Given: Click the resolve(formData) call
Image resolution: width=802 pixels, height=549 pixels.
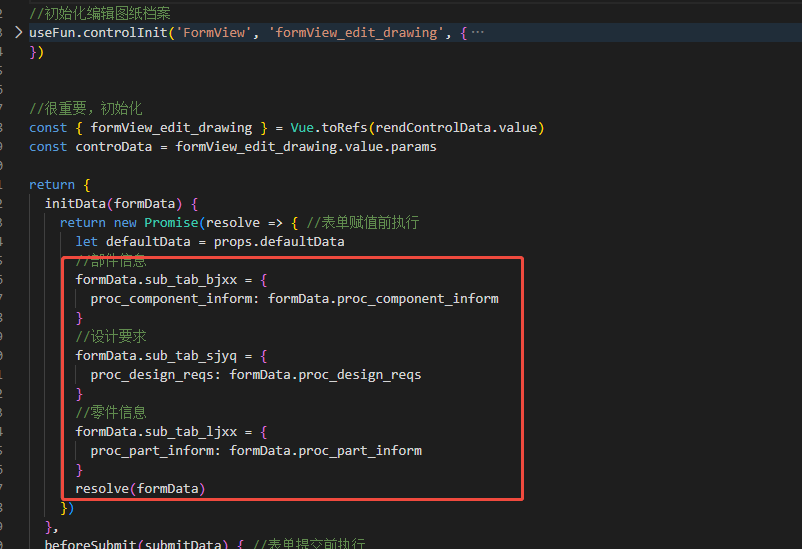Looking at the screenshot, I should click(x=139, y=489).
